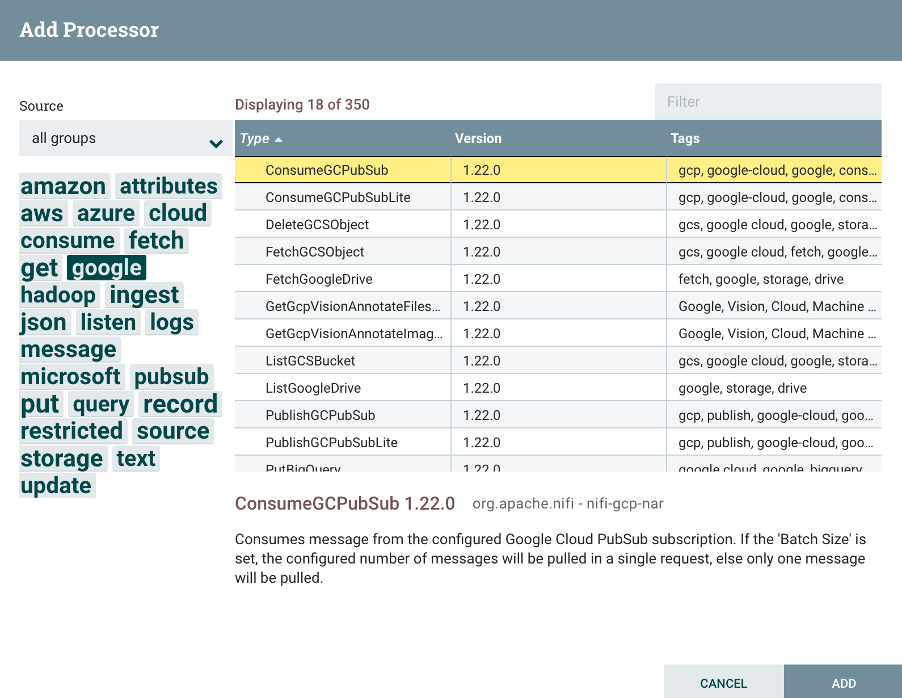This screenshot has height=698, width=902.
Task: Click the Version column header
Action: pyautogui.click(x=478, y=139)
